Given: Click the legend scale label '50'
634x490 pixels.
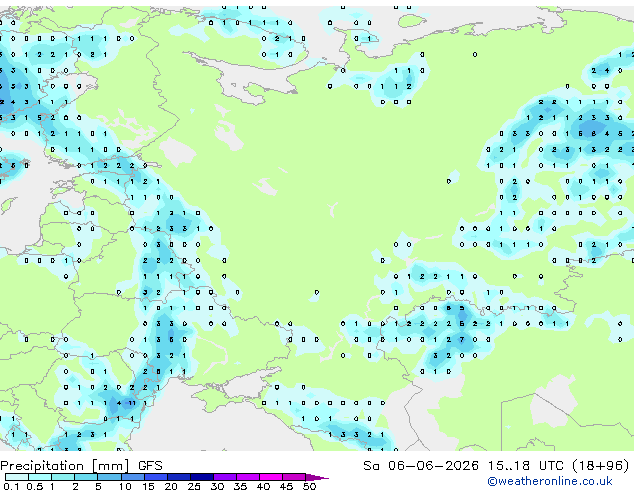Looking at the screenshot, I should [309, 486].
